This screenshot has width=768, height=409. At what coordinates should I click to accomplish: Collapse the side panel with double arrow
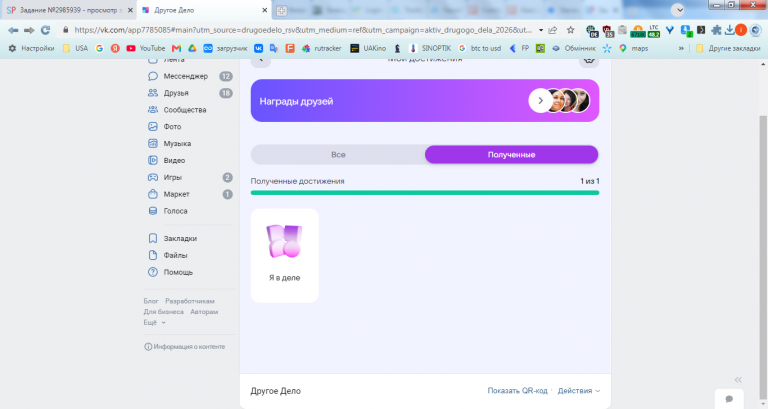[x=738, y=380]
